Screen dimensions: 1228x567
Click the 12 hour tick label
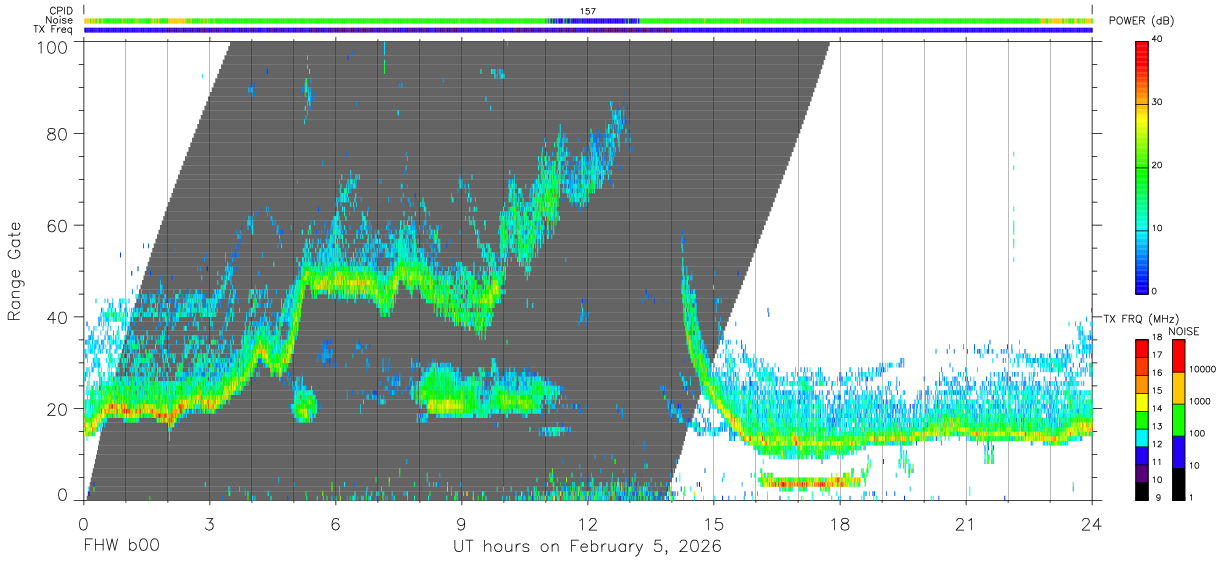click(588, 524)
